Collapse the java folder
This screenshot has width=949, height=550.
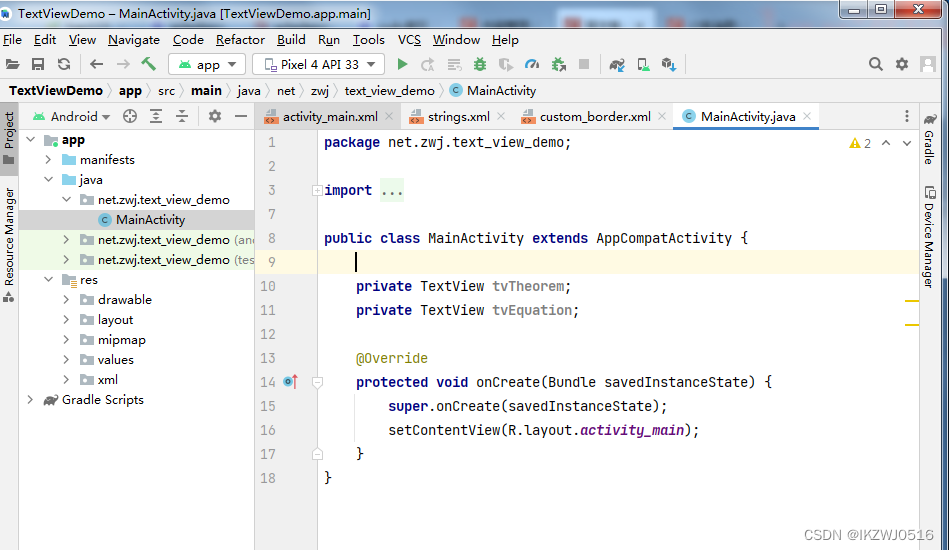[x=48, y=180]
